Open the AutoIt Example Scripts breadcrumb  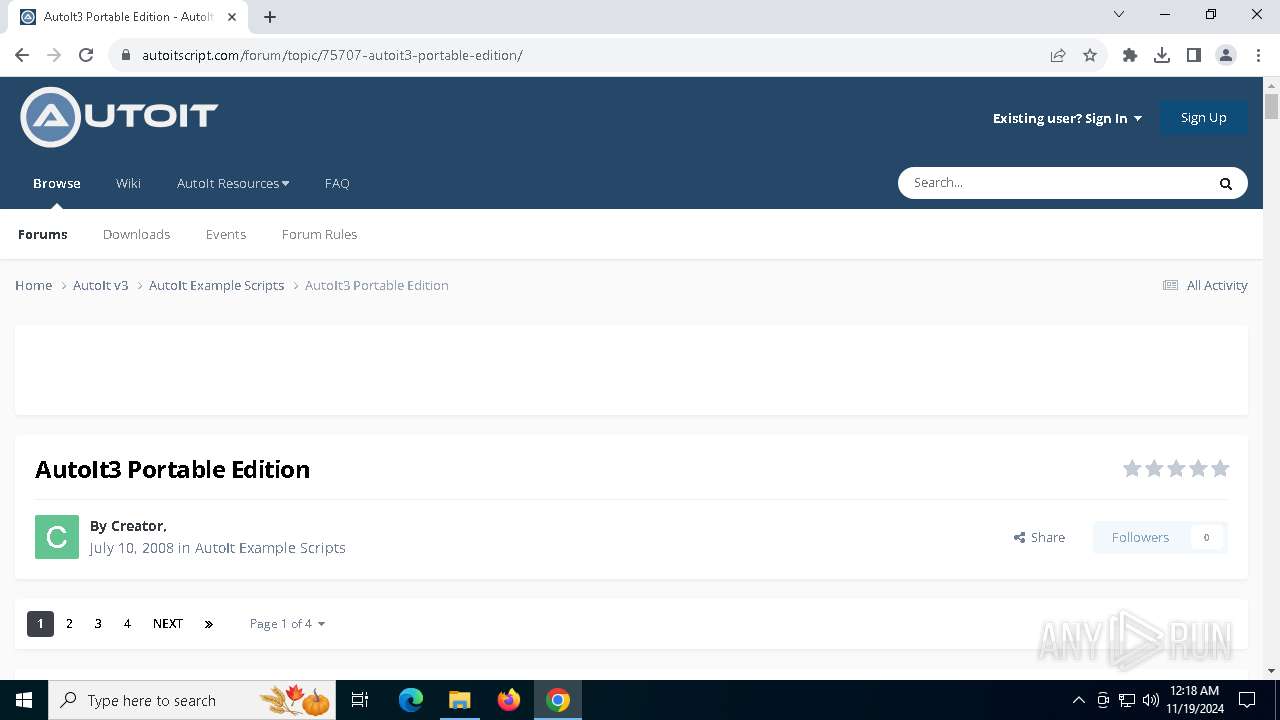pos(217,285)
